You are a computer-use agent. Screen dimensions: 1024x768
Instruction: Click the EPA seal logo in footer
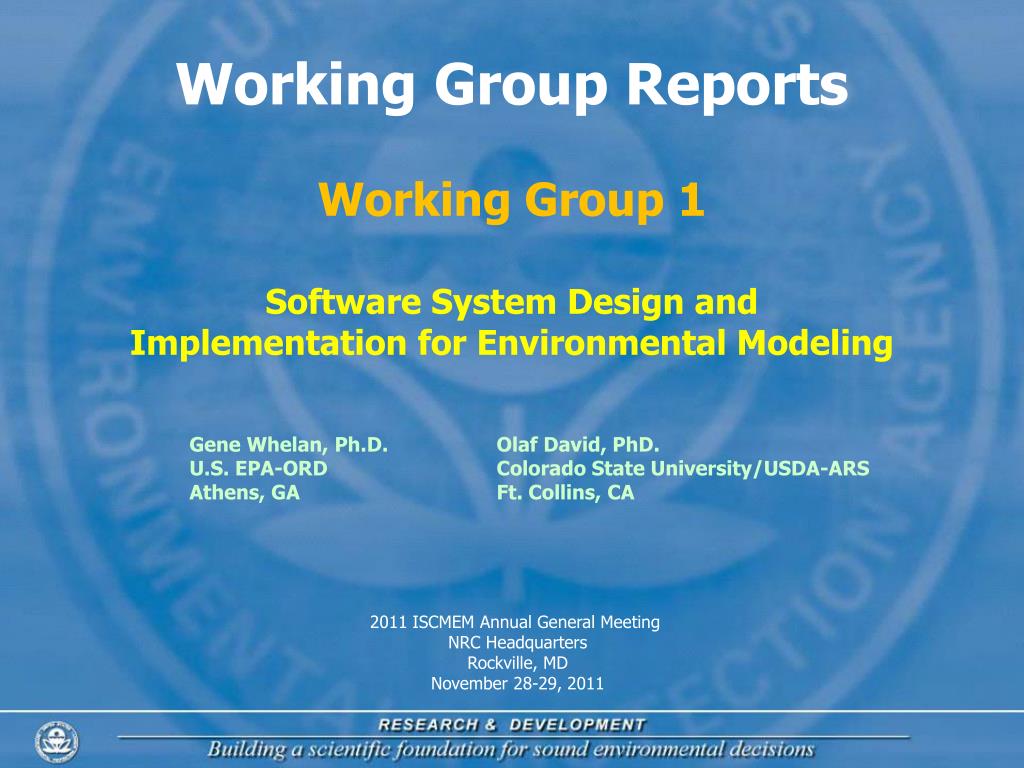57,743
